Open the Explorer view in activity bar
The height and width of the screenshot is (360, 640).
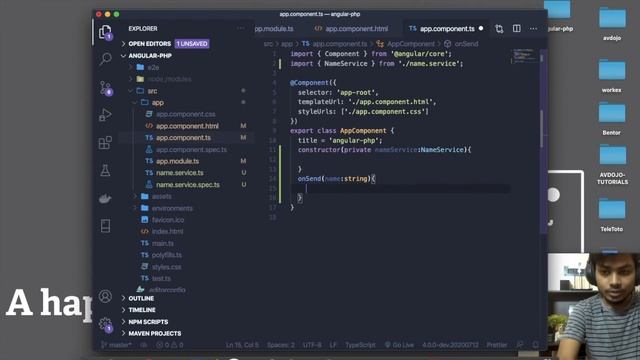[105, 32]
